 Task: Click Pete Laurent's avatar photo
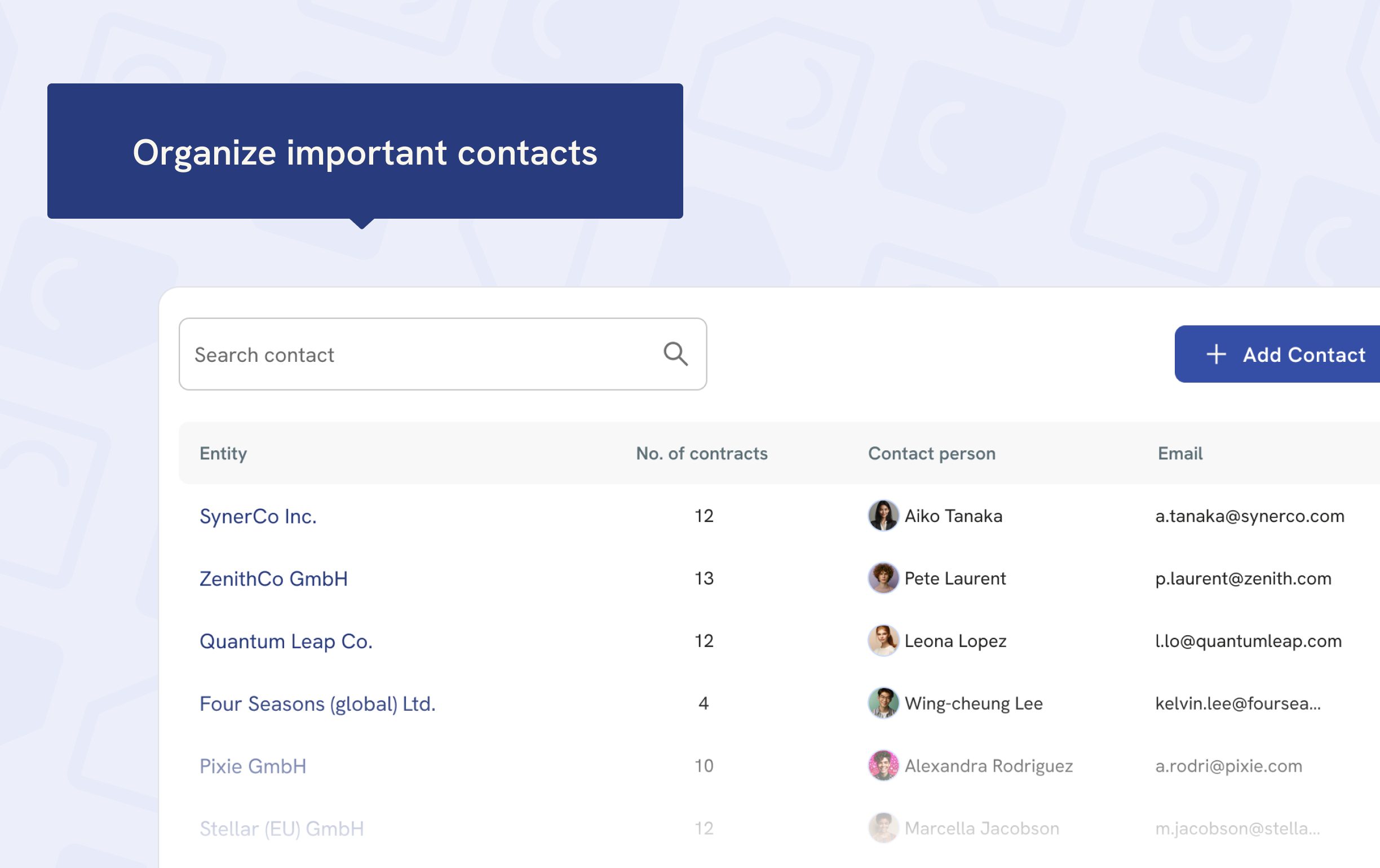pos(883,578)
